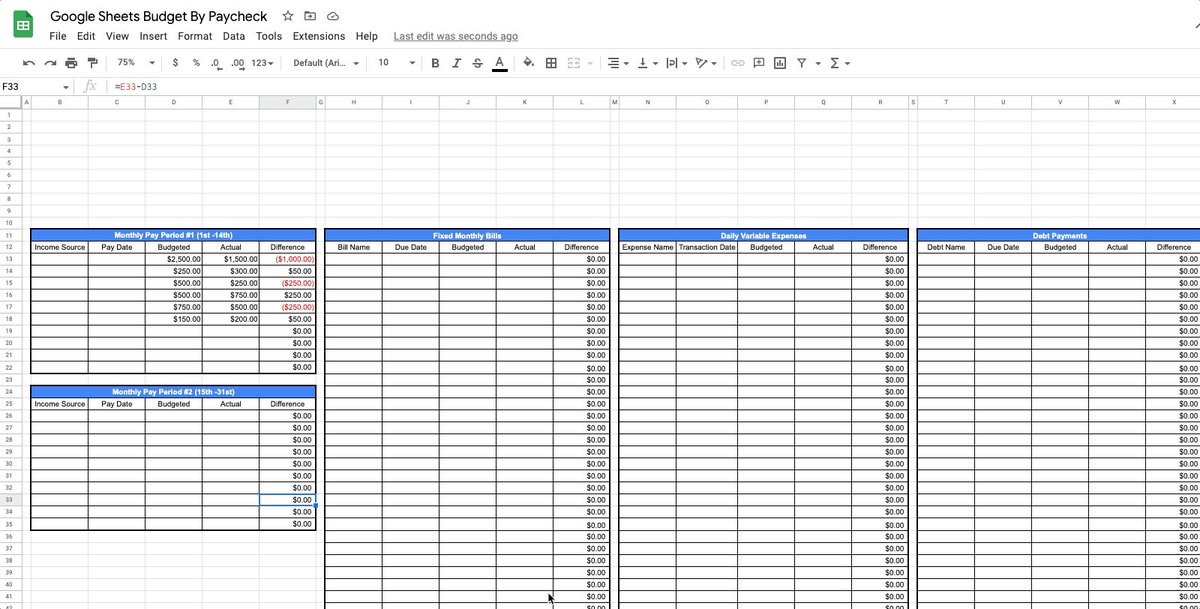The width and height of the screenshot is (1200, 609).
Task: Open the horizontal align dropdown
Action: 618,63
